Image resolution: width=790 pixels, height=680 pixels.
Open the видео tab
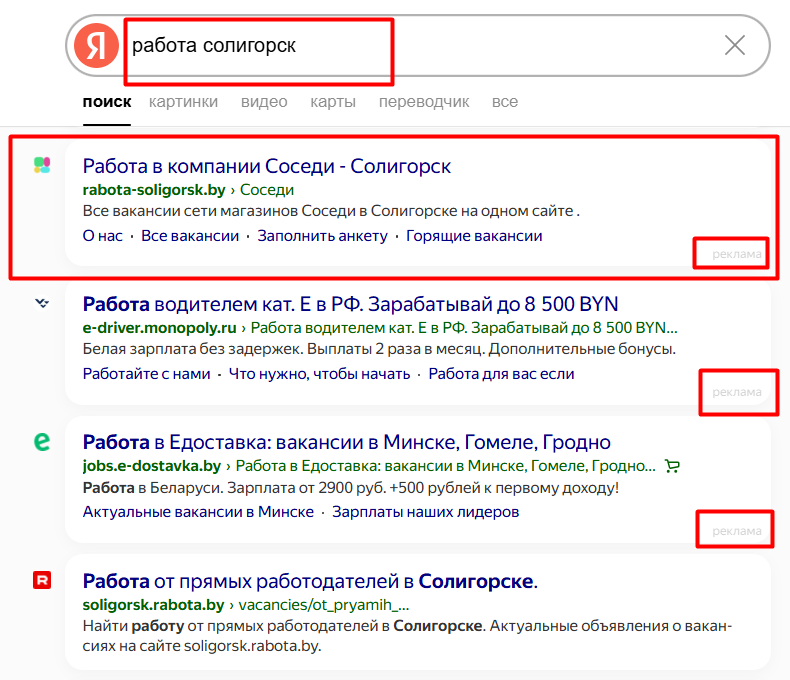[264, 102]
